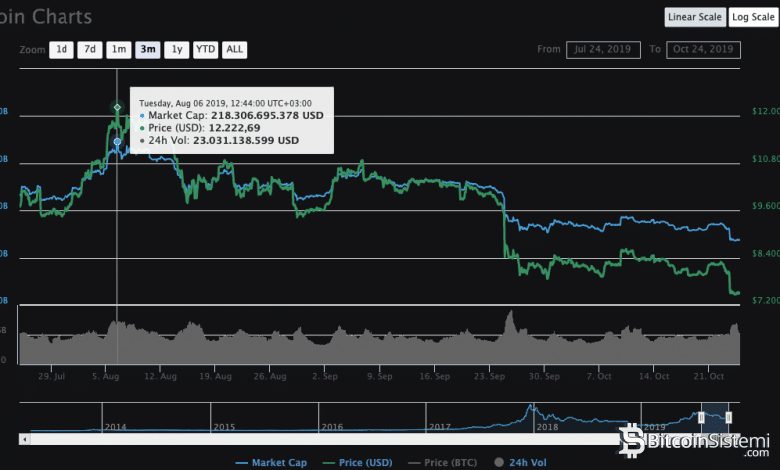Switch the chart to Linear Scale
This screenshot has height=470, width=780.
point(695,17)
